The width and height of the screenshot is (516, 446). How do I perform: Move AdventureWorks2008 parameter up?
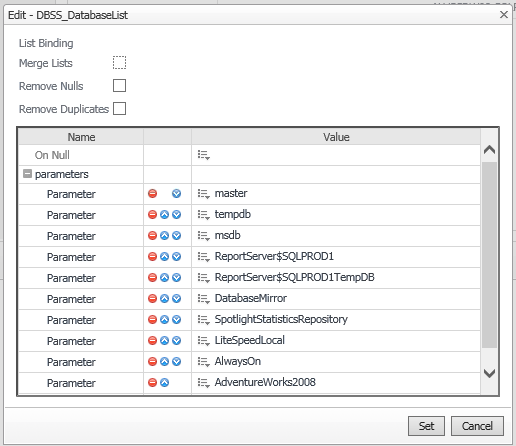click(164, 383)
